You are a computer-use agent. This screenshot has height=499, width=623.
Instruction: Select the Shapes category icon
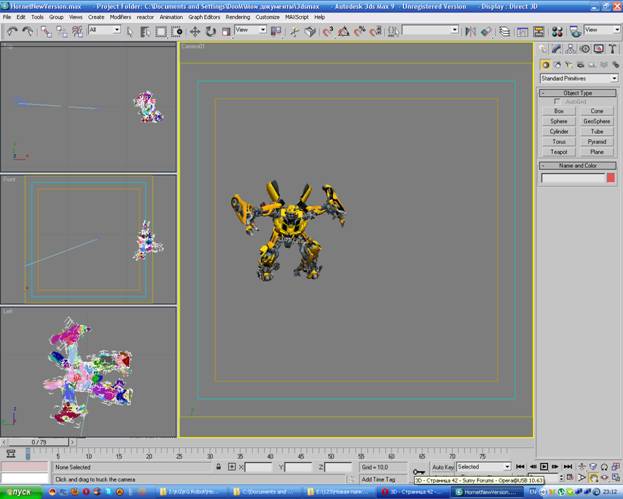pos(558,64)
